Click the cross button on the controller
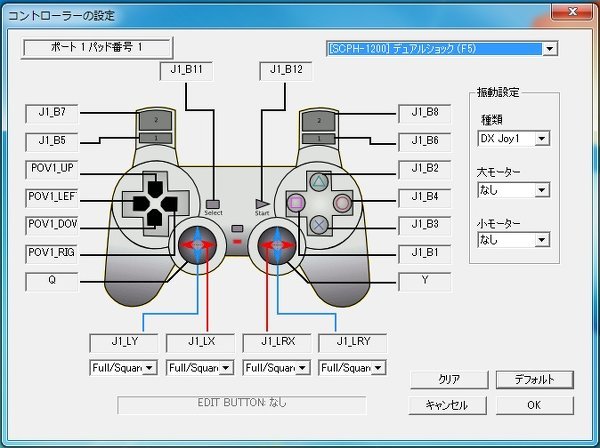The image size is (600, 448). 318,225
